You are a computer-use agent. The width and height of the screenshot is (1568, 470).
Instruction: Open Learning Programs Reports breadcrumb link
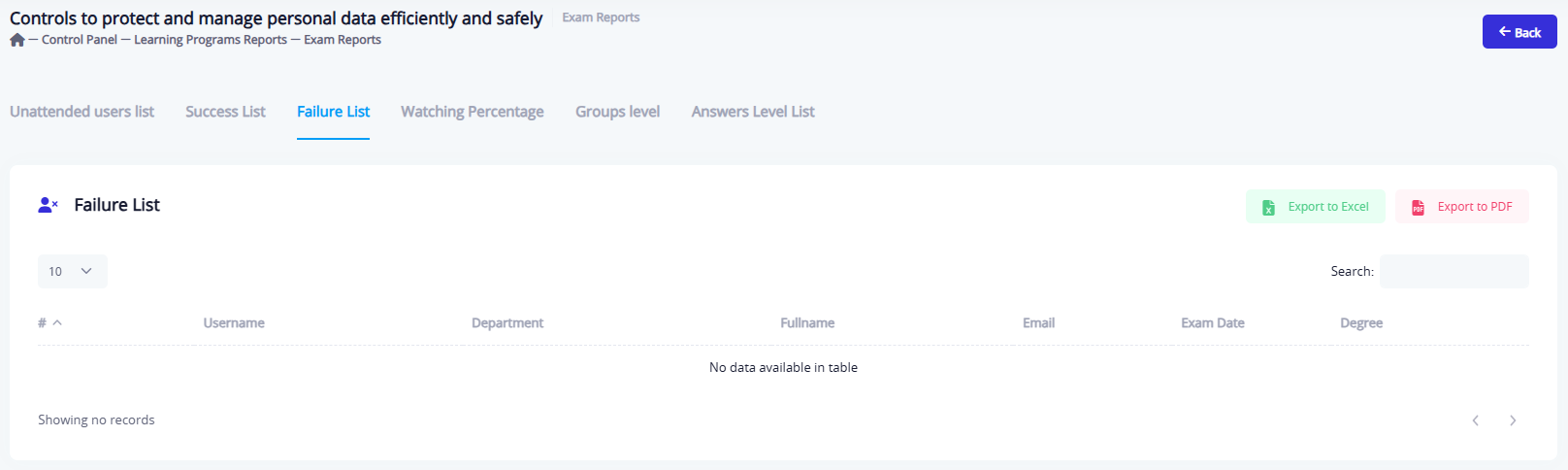point(210,40)
